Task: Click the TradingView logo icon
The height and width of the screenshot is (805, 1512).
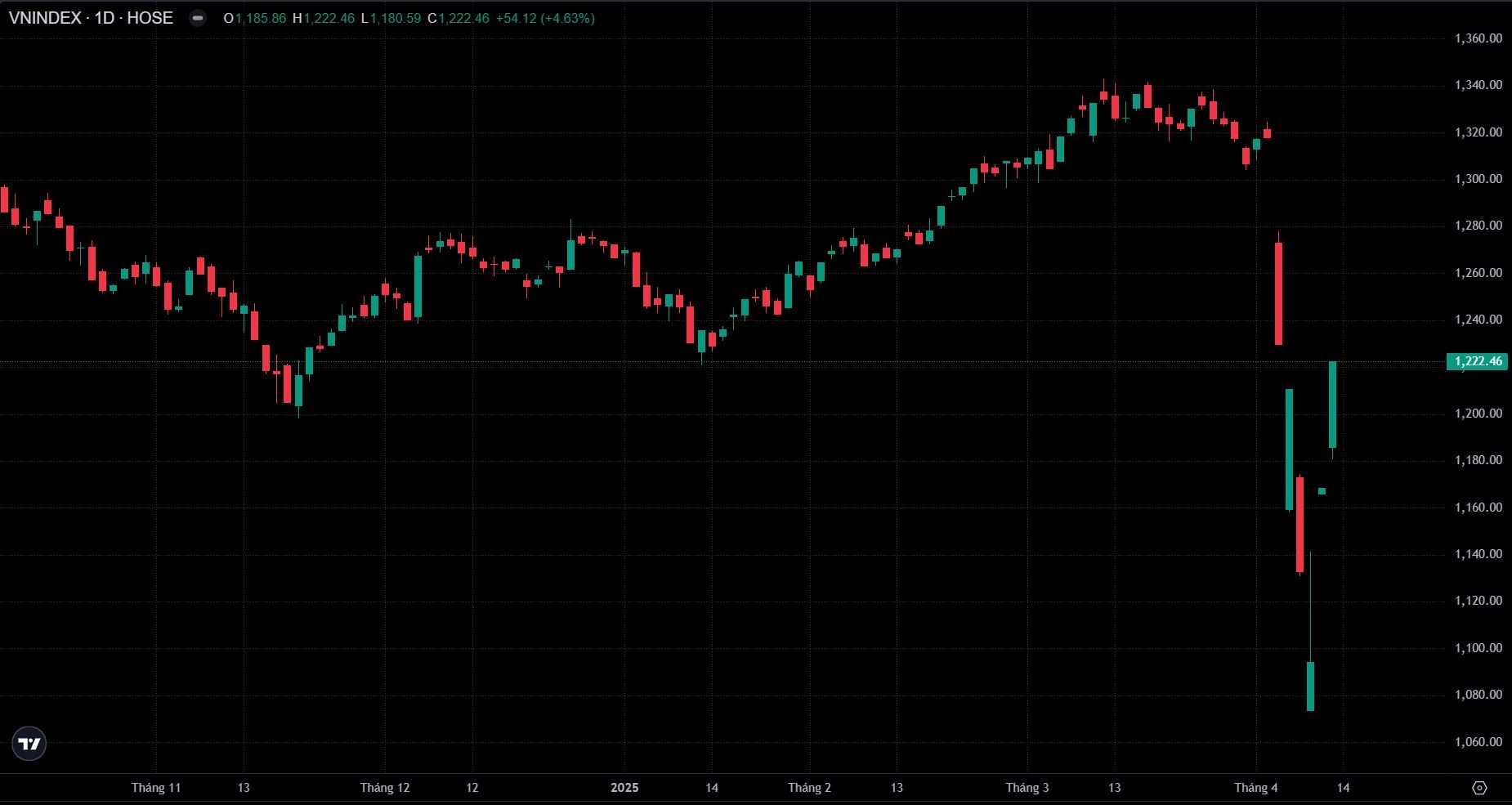Action: click(x=29, y=744)
